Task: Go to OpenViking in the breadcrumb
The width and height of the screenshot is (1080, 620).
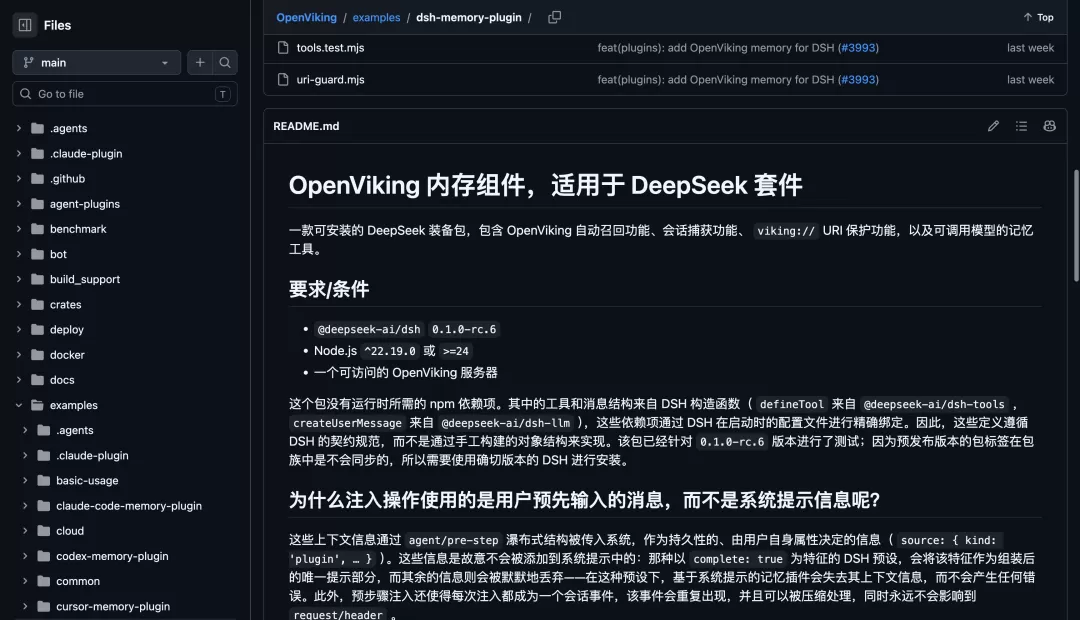Action: 307,17
